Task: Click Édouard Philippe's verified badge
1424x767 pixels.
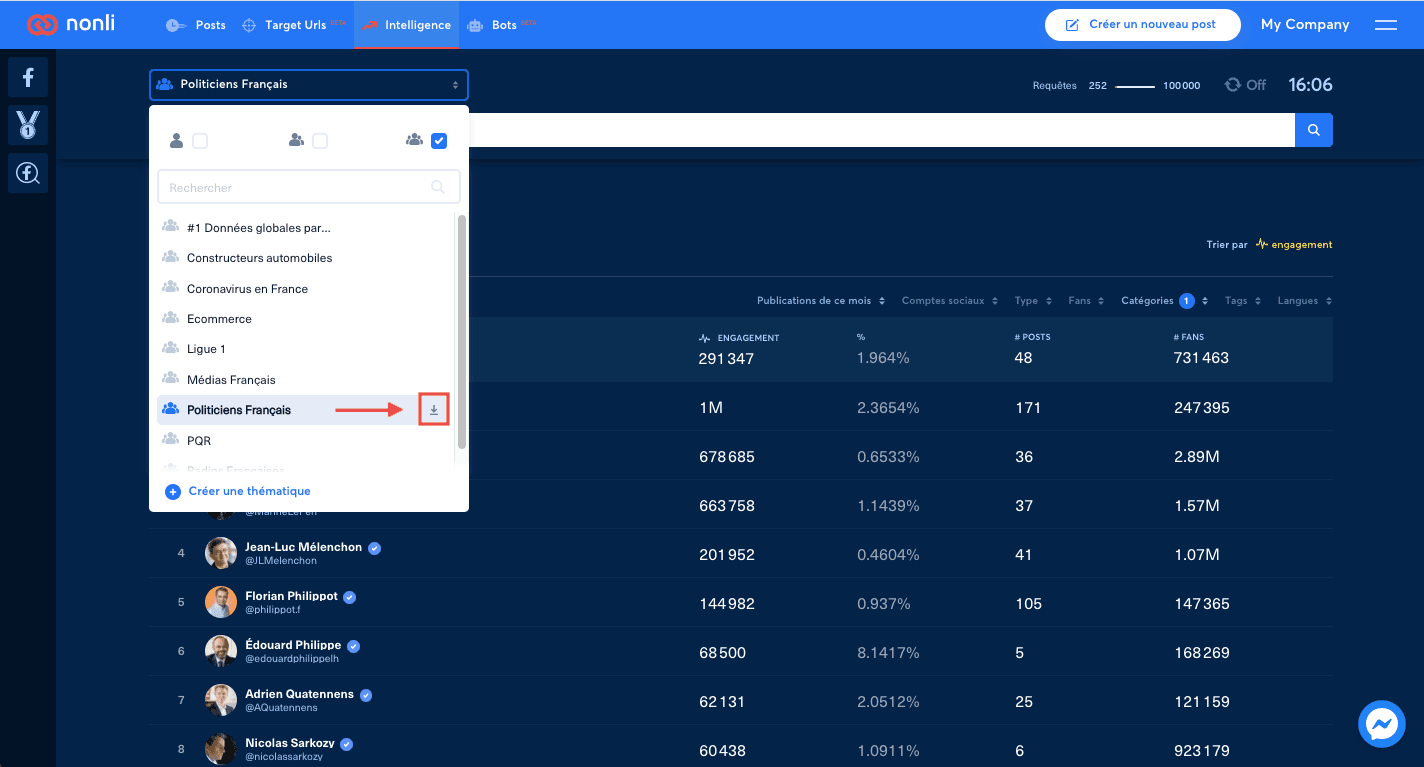Action: tap(354, 646)
